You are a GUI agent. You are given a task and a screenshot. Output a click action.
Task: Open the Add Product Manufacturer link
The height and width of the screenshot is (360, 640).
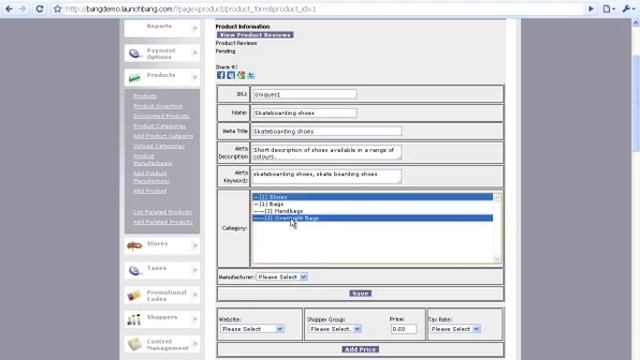pos(151,177)
